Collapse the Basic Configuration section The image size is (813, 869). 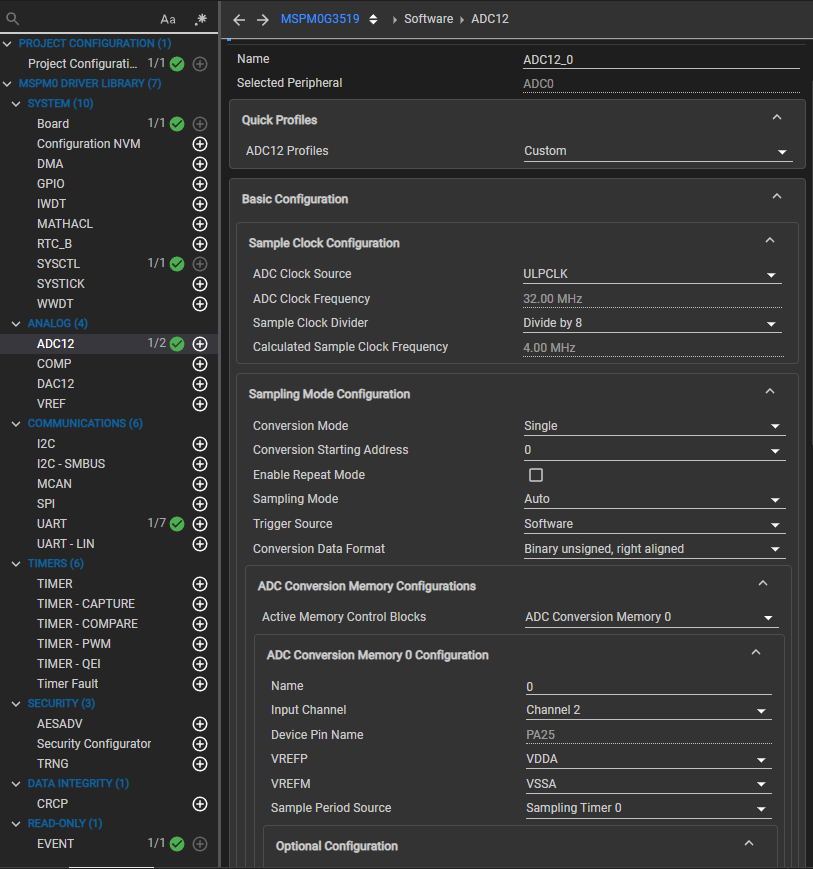click(x=777, y=197)
